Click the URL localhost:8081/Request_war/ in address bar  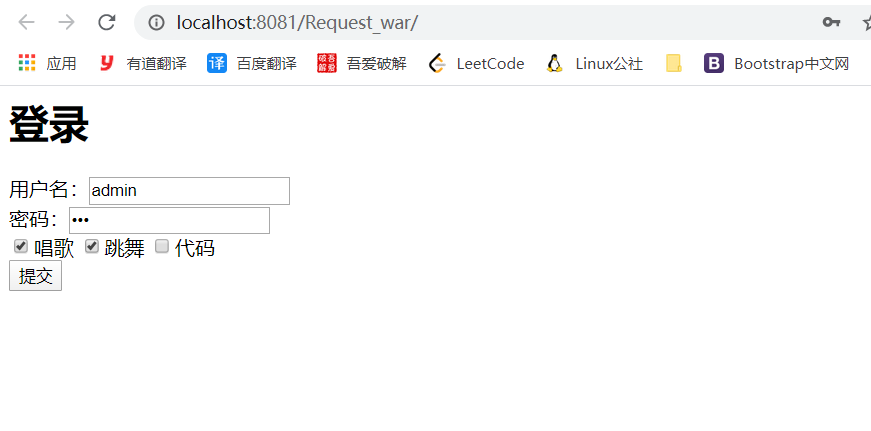point(297,22)
